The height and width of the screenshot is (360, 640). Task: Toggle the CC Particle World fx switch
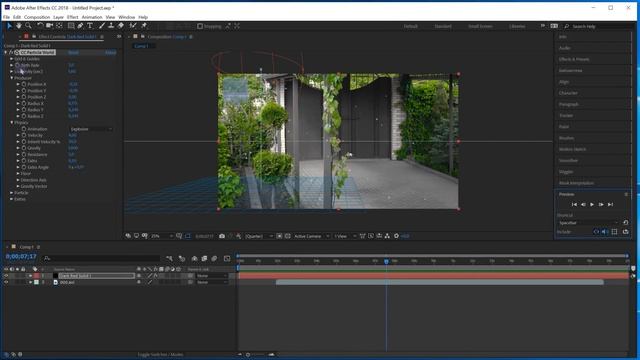[x=11, y=52]
